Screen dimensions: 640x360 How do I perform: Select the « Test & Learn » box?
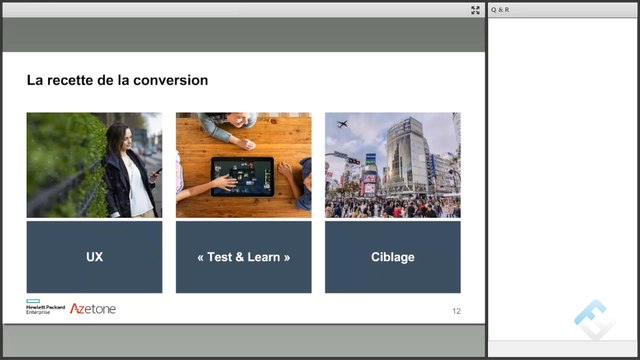244,257
